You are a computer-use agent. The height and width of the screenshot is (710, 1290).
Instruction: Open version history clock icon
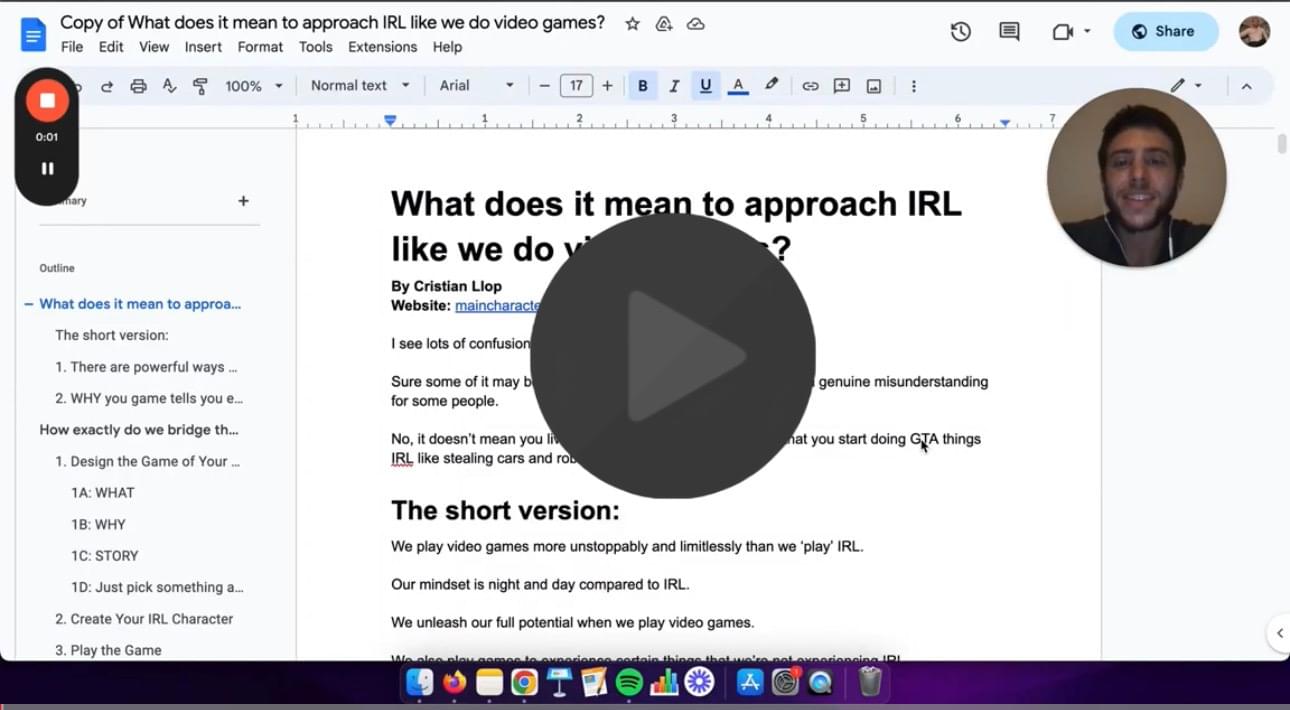(960, 32)
